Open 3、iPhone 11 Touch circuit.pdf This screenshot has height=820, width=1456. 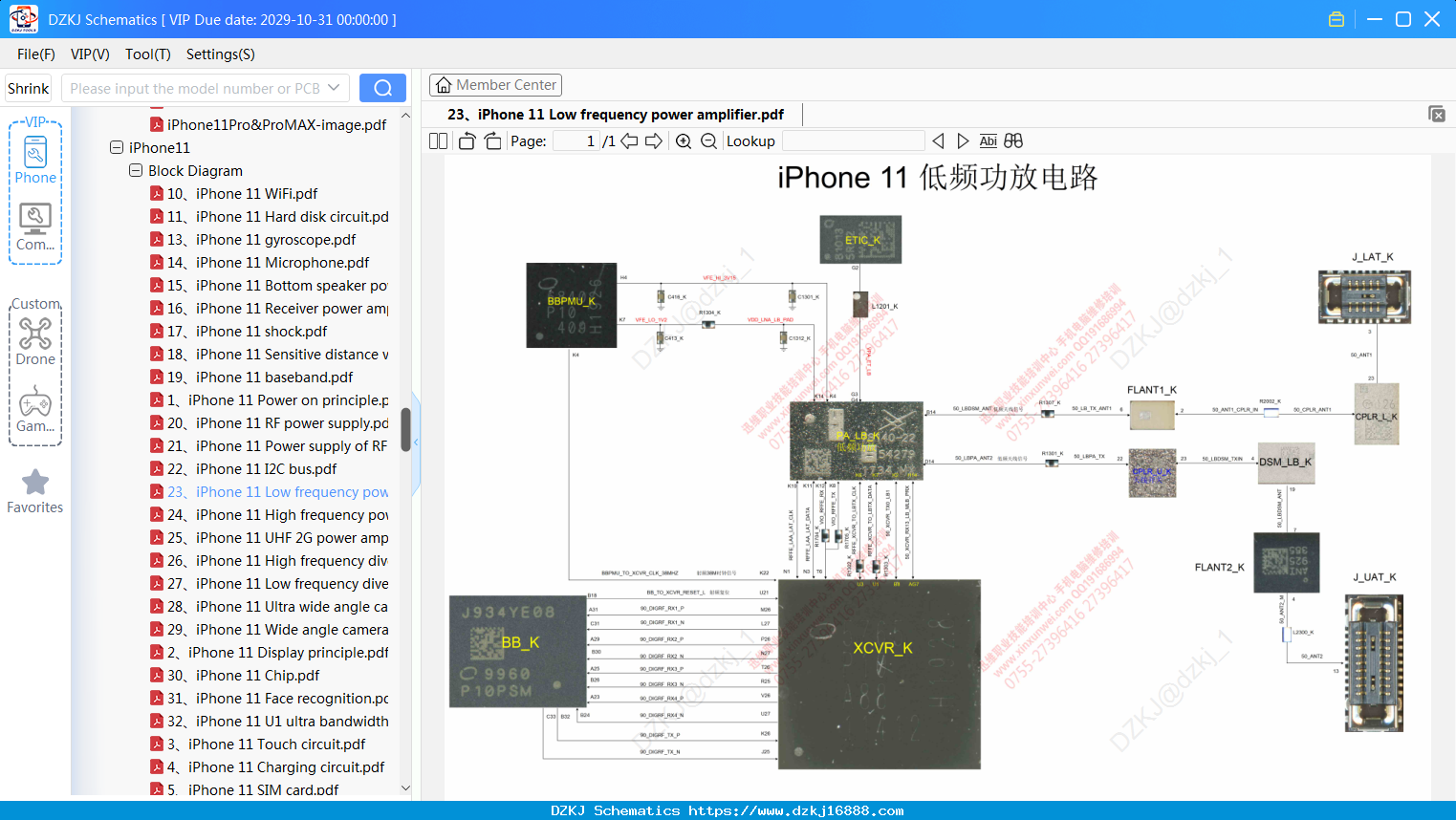pos(267,744)
